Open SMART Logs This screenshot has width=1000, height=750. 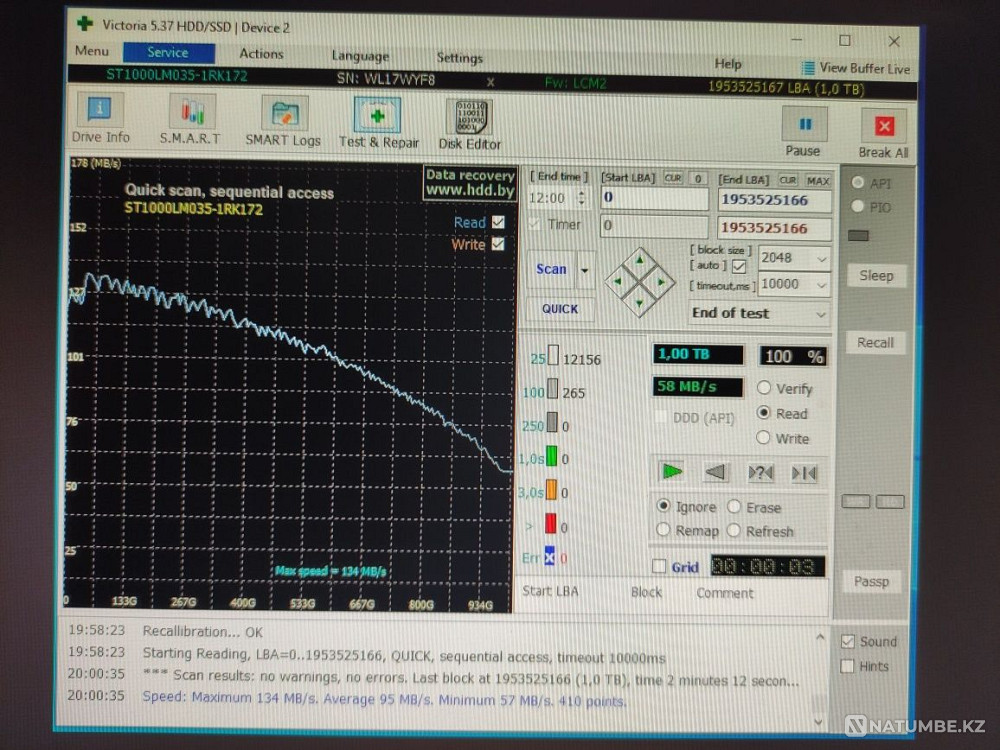tap(283, 118)
